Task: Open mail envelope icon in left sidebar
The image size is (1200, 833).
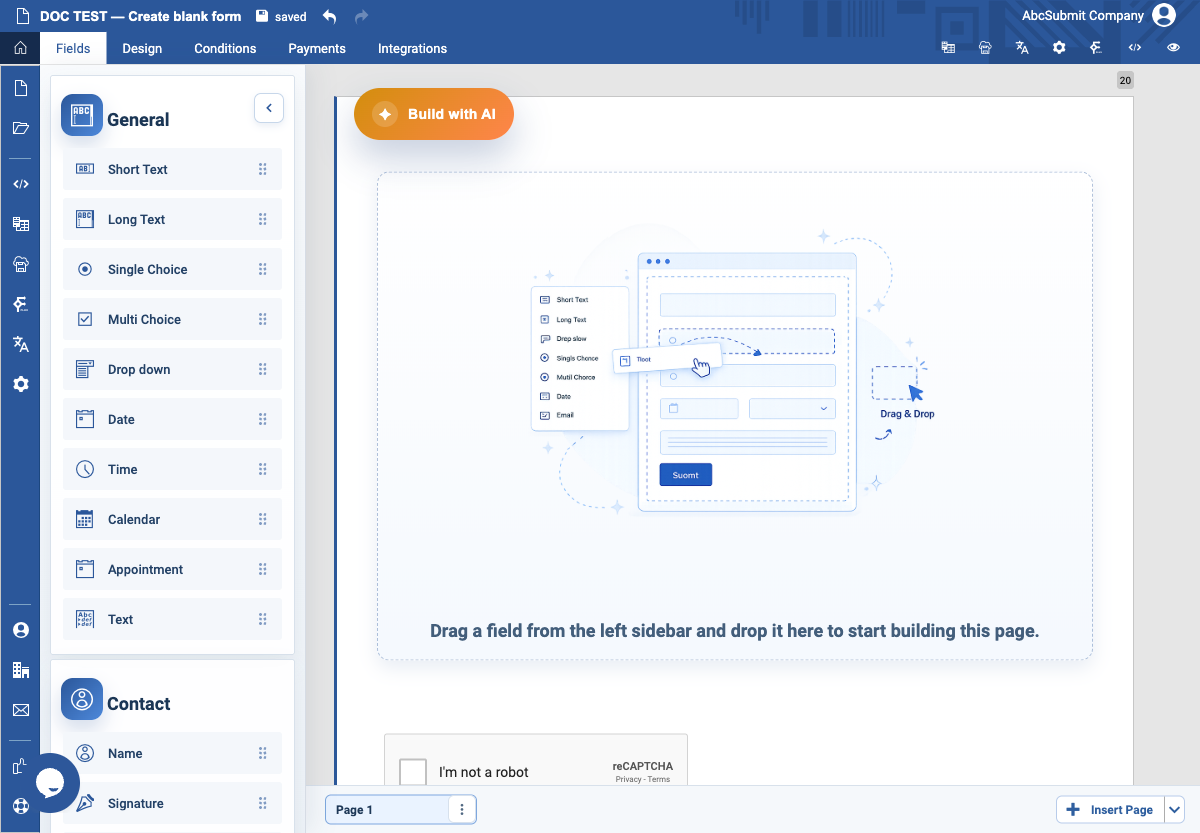Action: [x=20, y=710]
